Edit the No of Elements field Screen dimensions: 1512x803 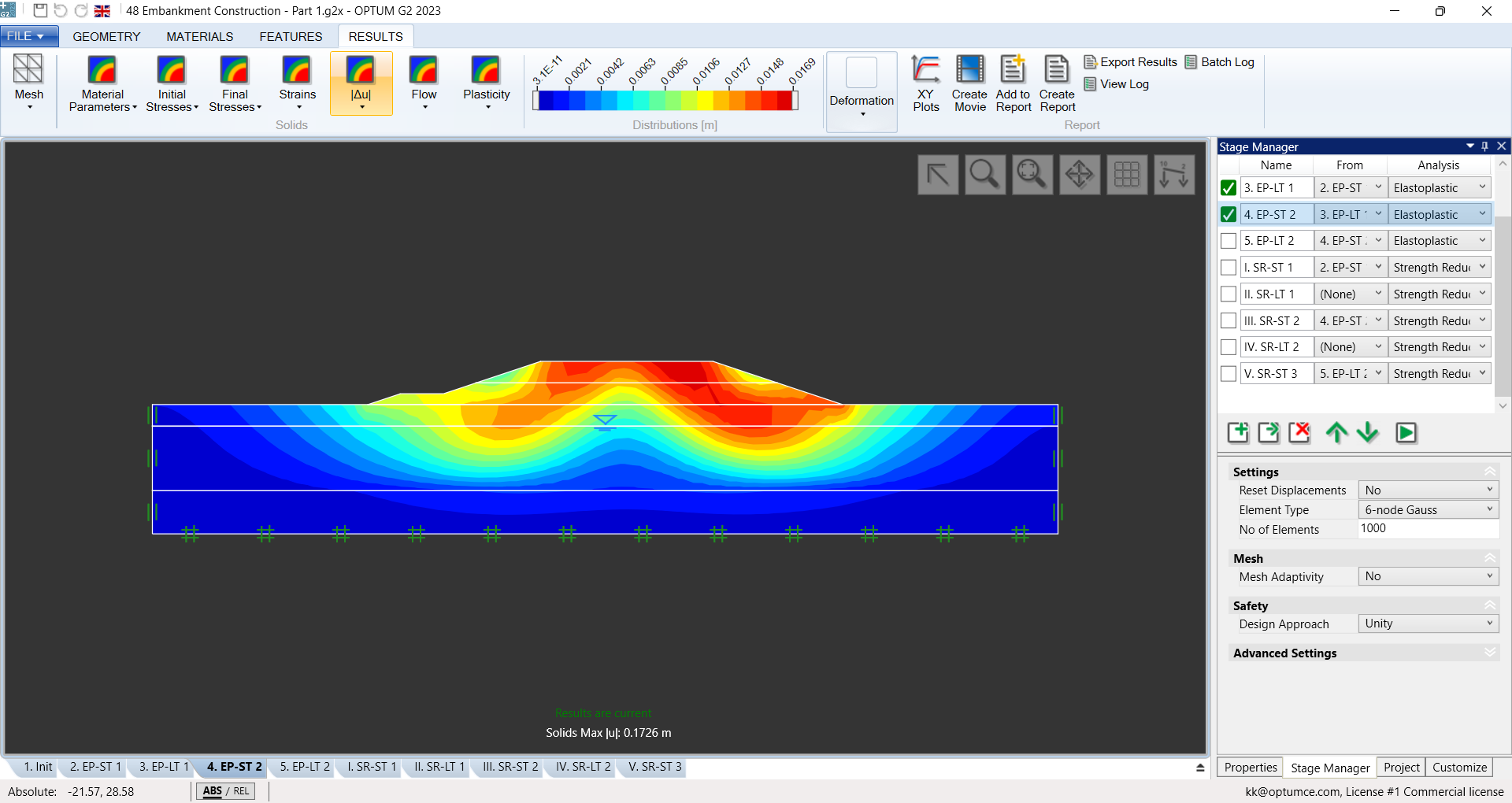(1429, 529)
